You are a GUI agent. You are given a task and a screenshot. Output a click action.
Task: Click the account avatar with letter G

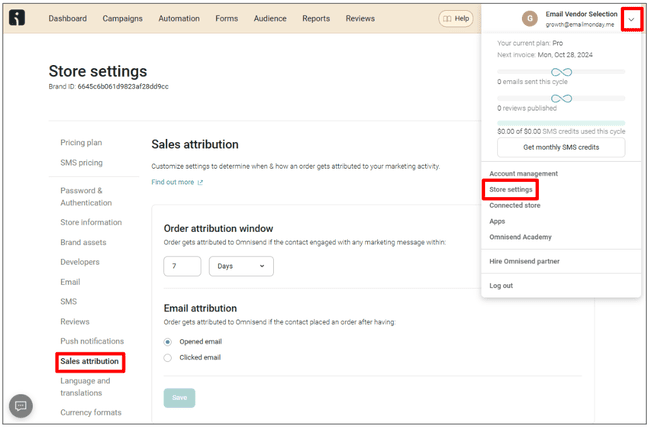[529, 18]
